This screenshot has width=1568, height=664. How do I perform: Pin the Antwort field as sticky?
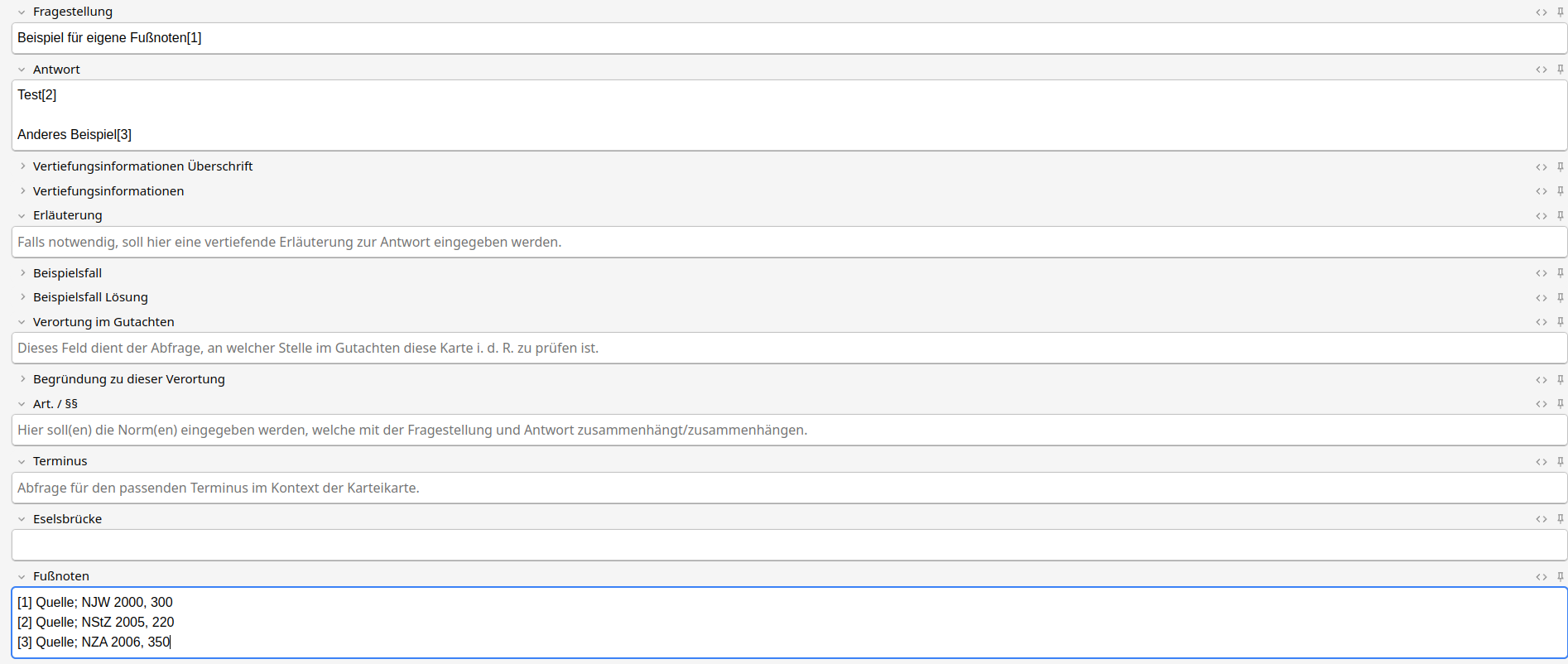(1560, 70)
